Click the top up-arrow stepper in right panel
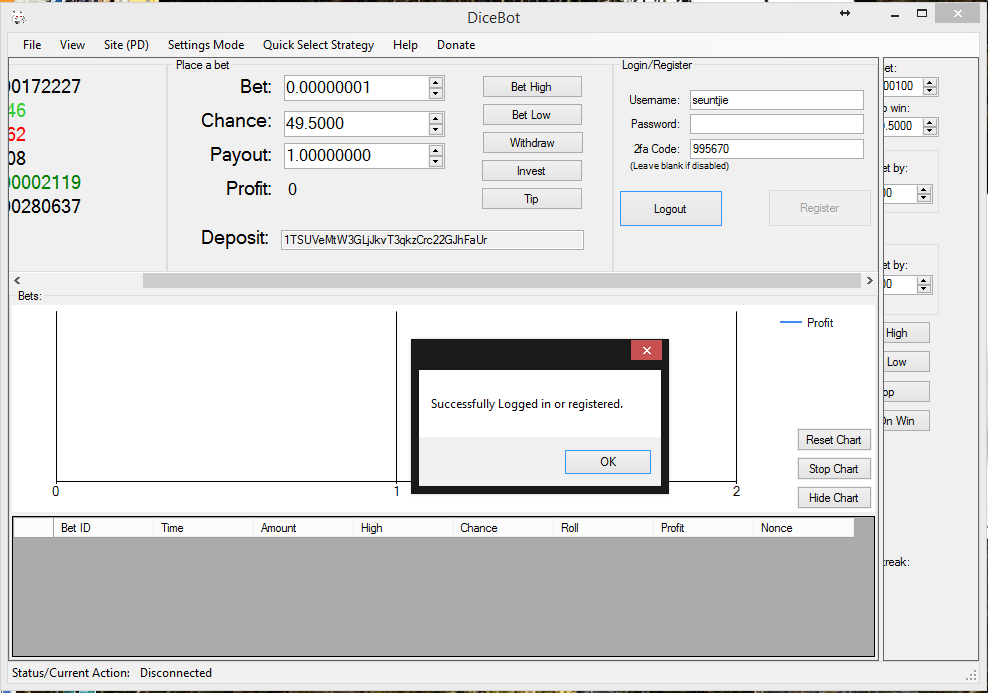The image size is (988, 693). pos(930,82)
